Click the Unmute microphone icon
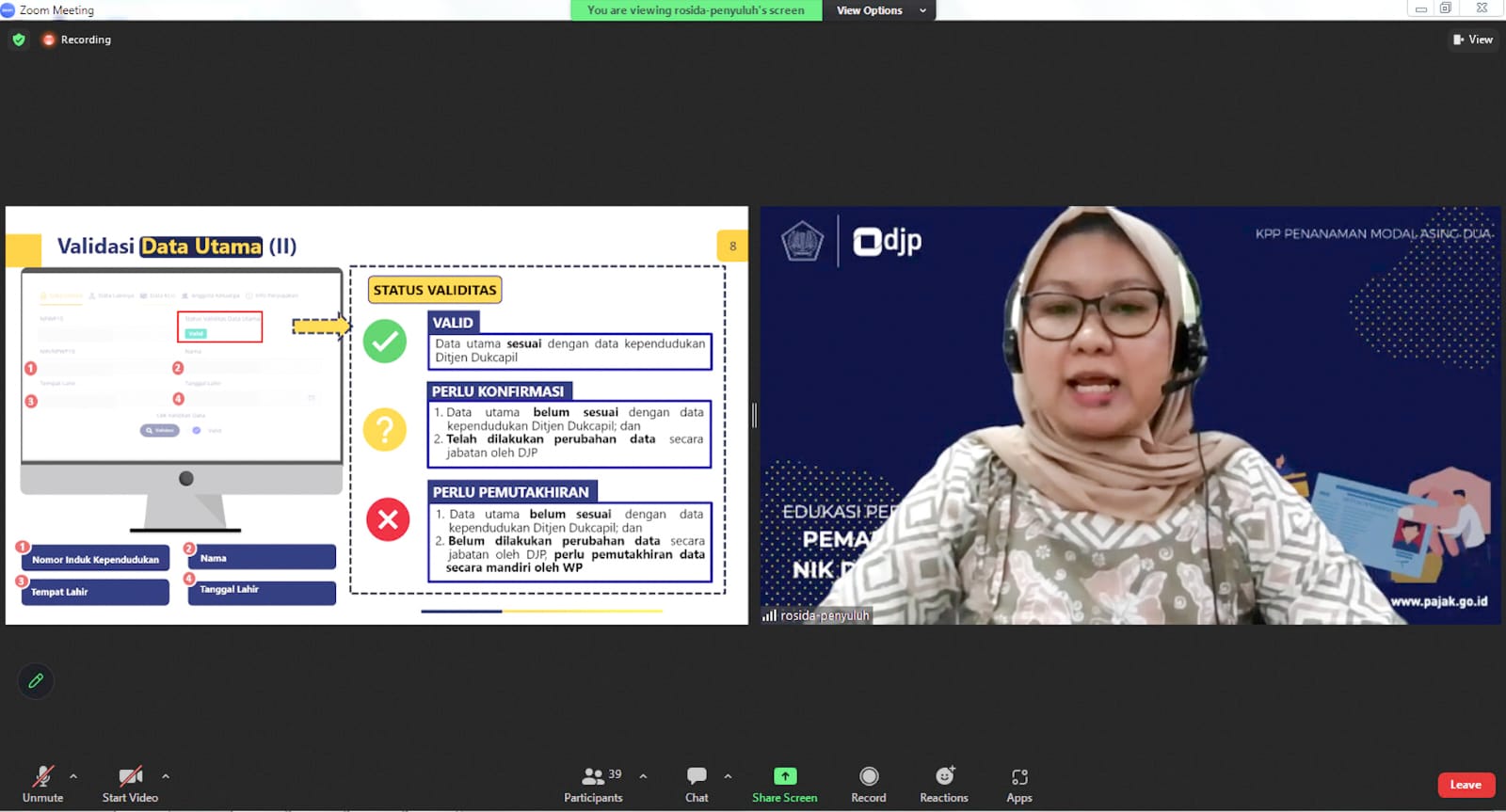The image size is (1506, 812). click(42, 777)
